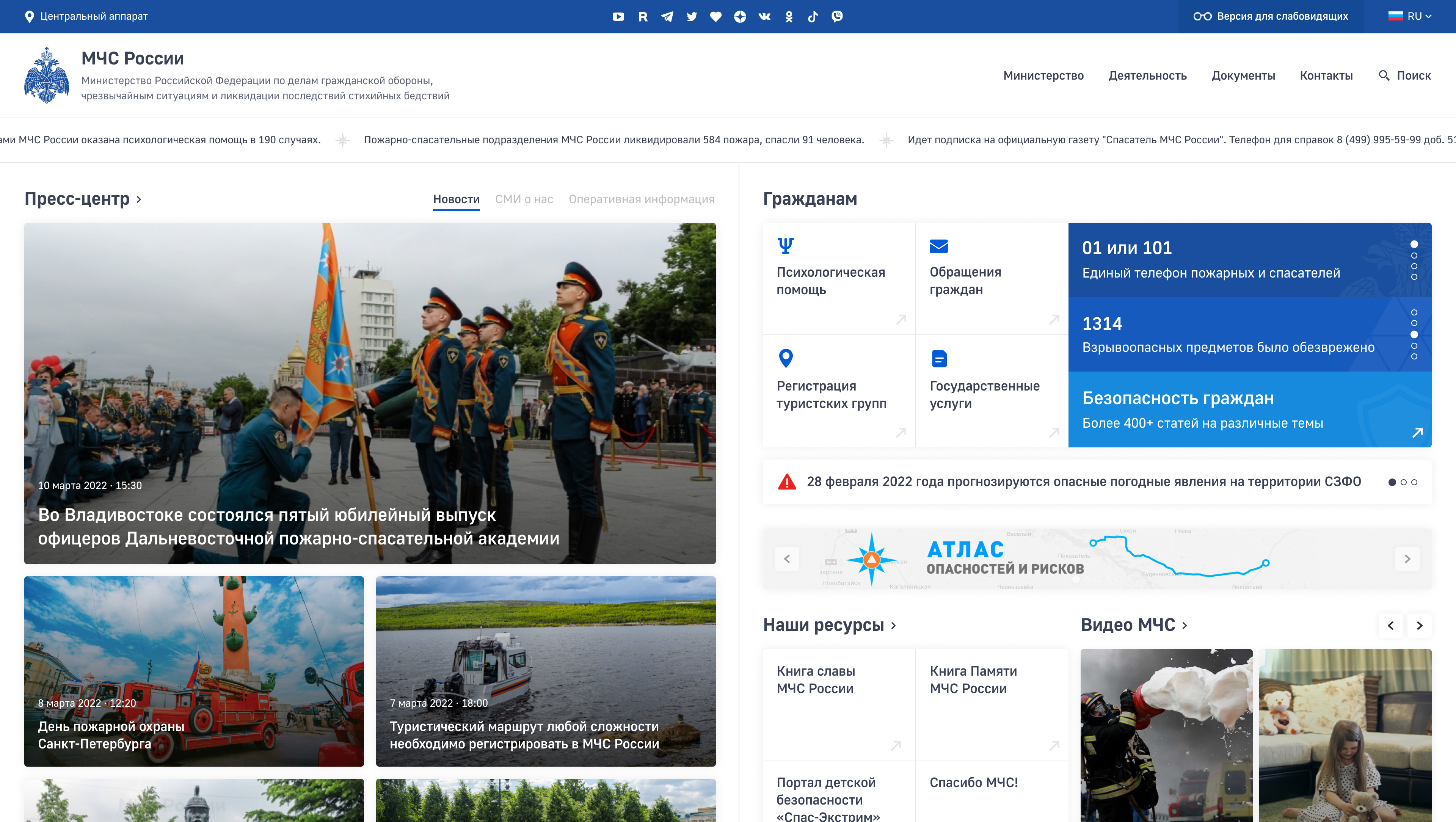
Task: Open the Документы menu
Action: [1243, 75]
